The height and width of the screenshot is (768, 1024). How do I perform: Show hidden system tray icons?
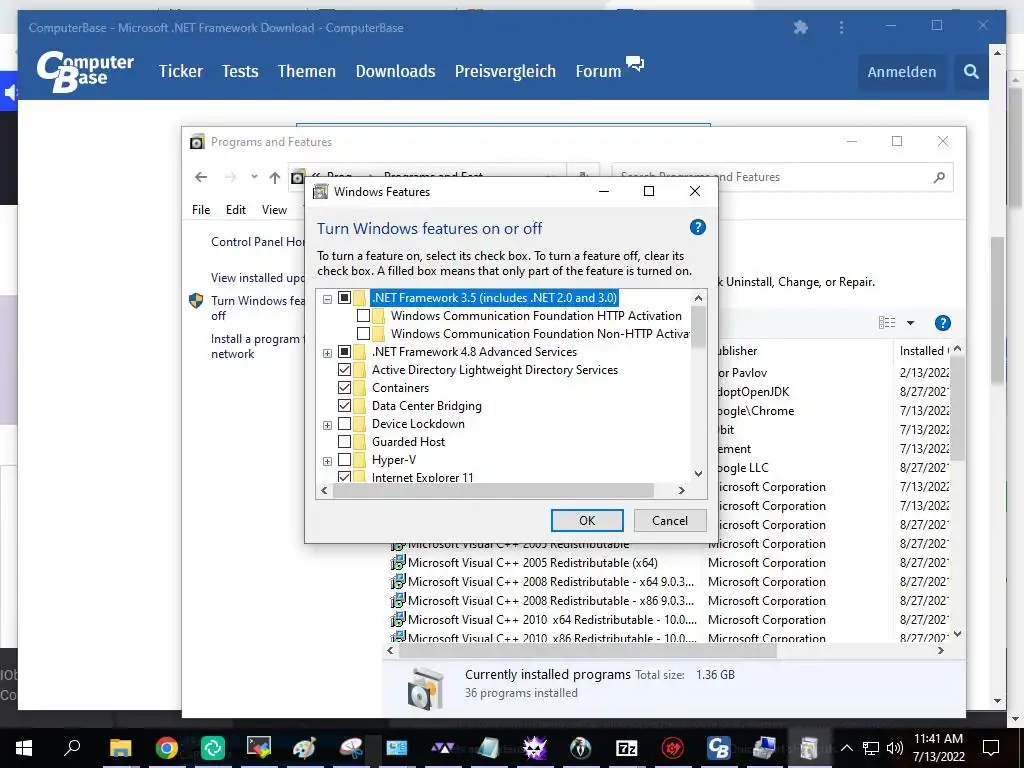[x=846, y=748]
